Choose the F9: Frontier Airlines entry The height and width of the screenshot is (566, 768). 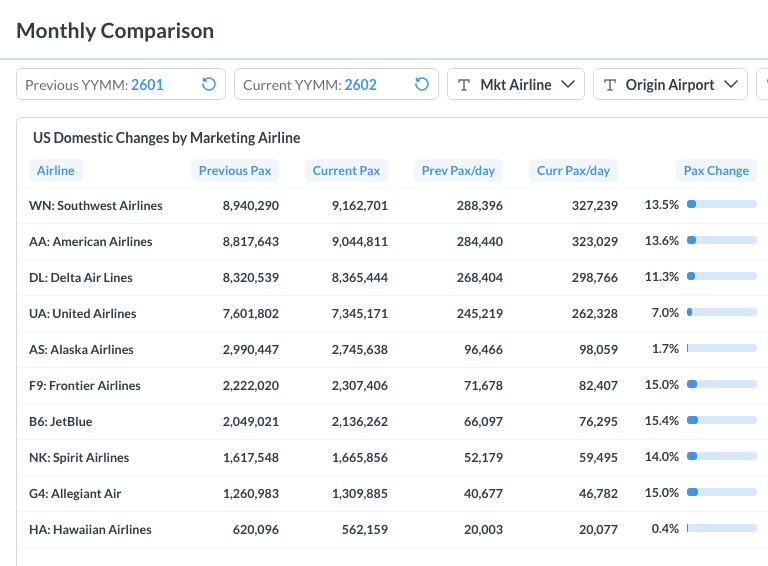[85, 386]
